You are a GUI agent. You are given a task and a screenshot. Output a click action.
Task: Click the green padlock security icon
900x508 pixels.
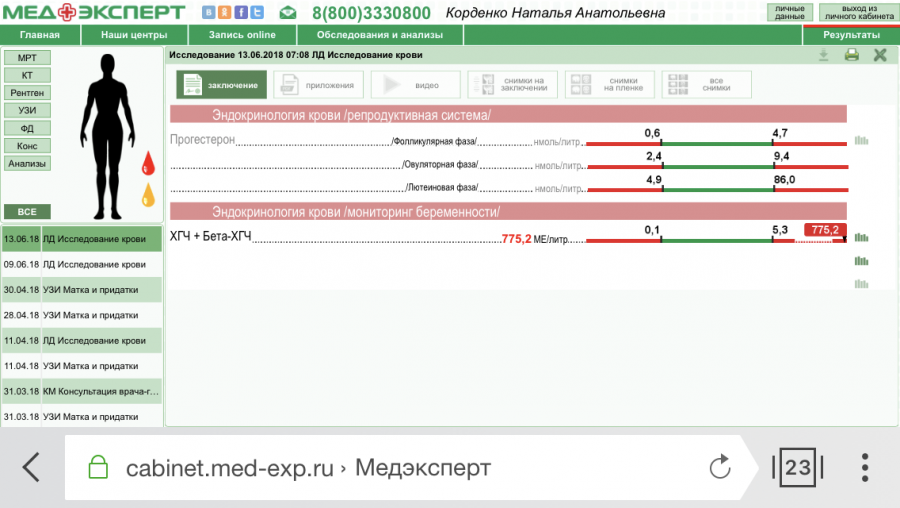click(98, 467)
